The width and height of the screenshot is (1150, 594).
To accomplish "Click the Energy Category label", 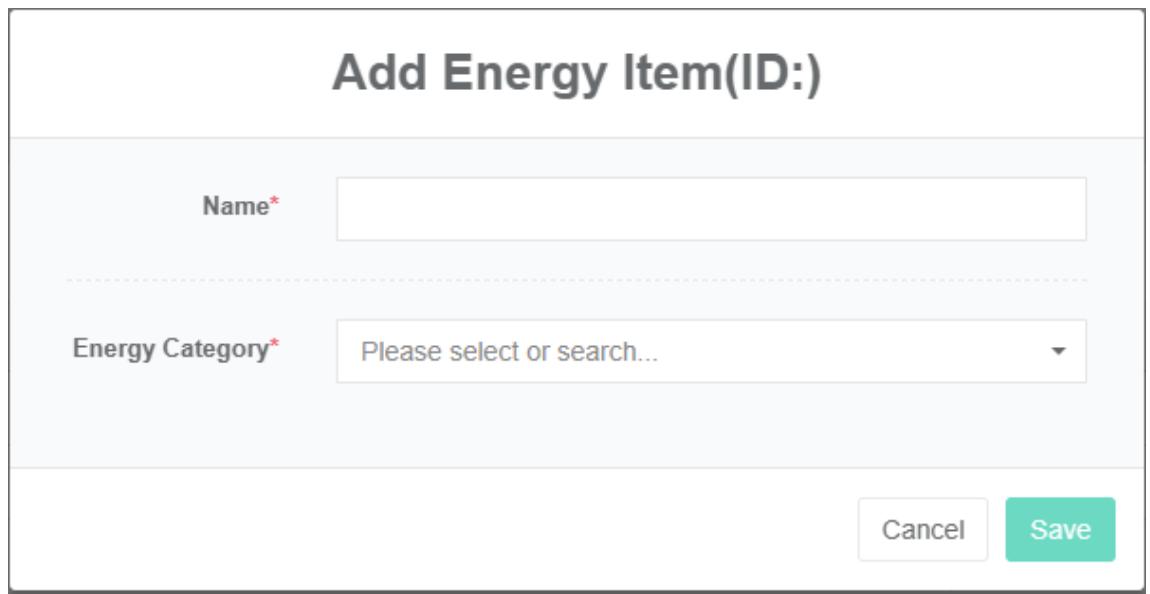I will click(x=171, y=349).
